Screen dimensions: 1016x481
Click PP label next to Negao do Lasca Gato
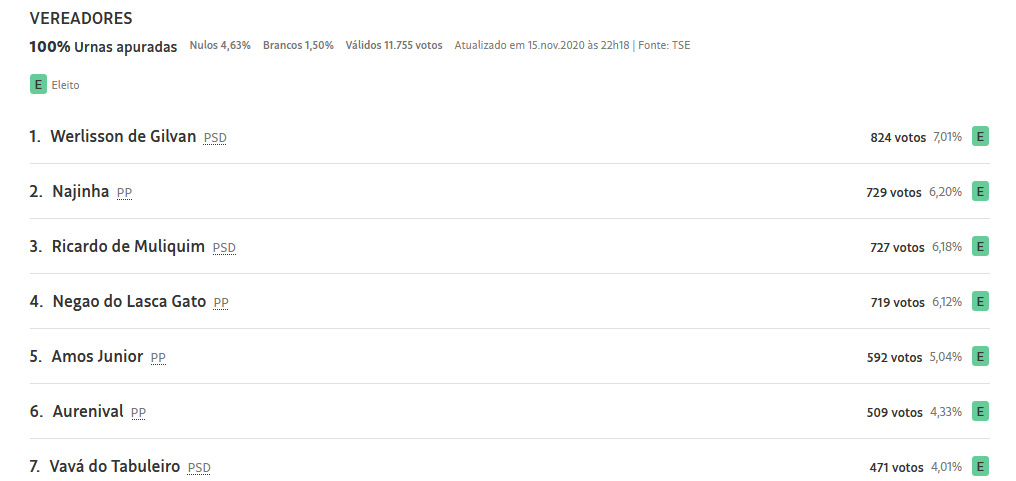click(221, 303)
